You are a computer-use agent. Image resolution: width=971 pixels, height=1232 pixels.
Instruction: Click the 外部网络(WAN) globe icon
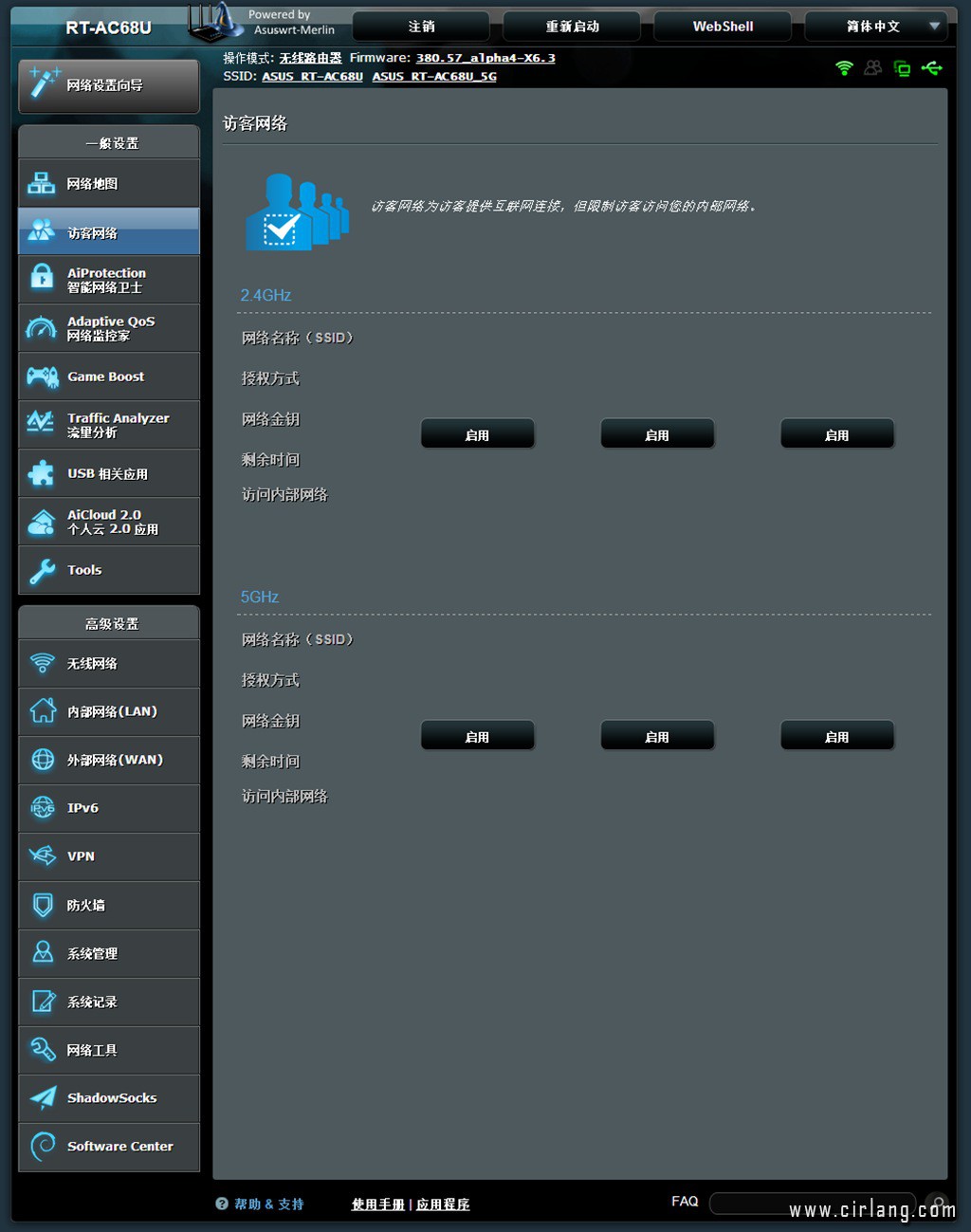pos(43,759)
